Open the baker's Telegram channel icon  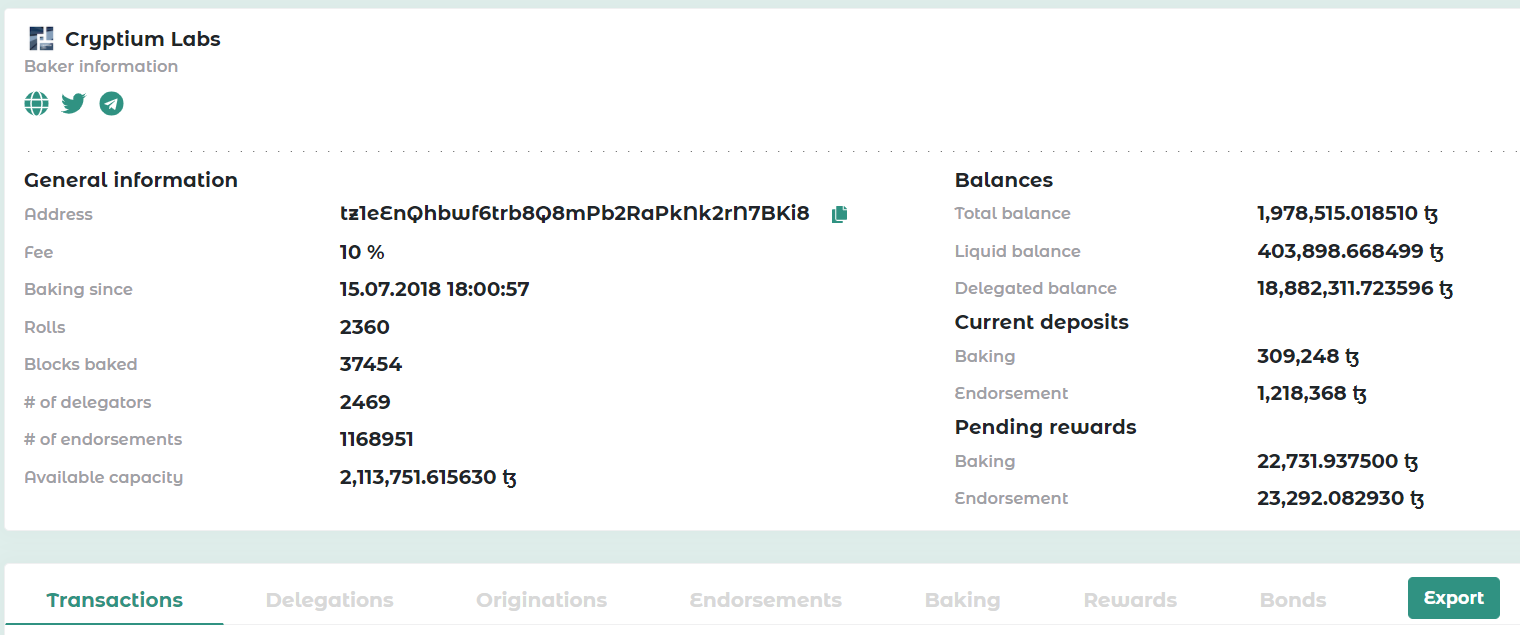coord(111,103)
